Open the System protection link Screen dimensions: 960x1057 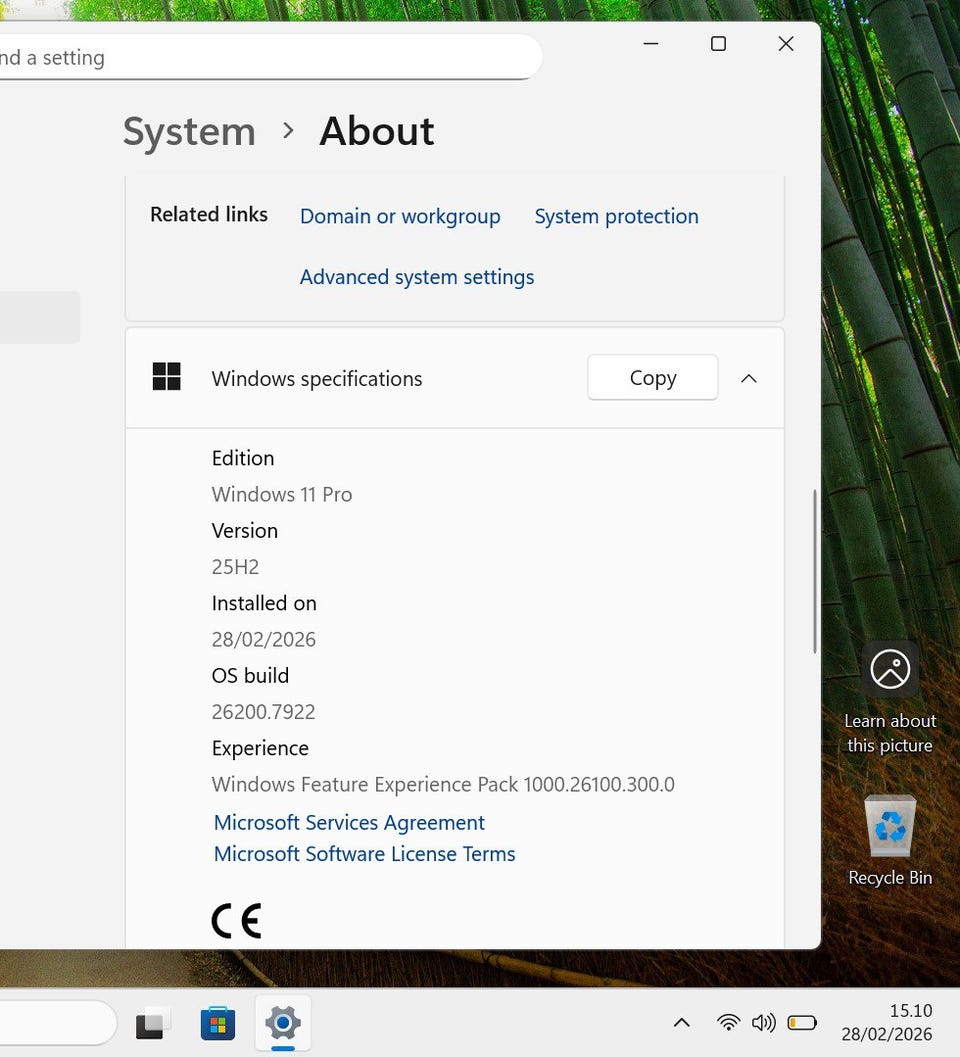616,217
